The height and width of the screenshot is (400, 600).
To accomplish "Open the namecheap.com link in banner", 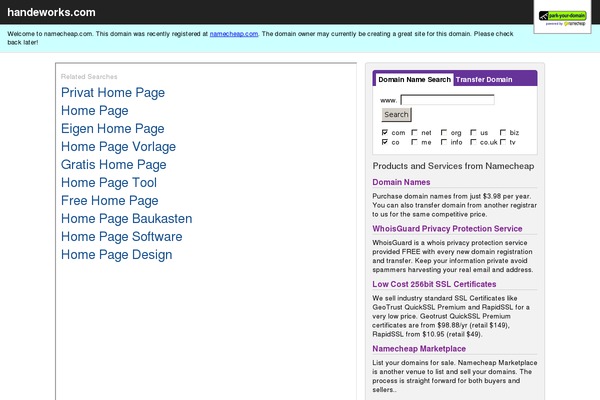I will point(234,34).
